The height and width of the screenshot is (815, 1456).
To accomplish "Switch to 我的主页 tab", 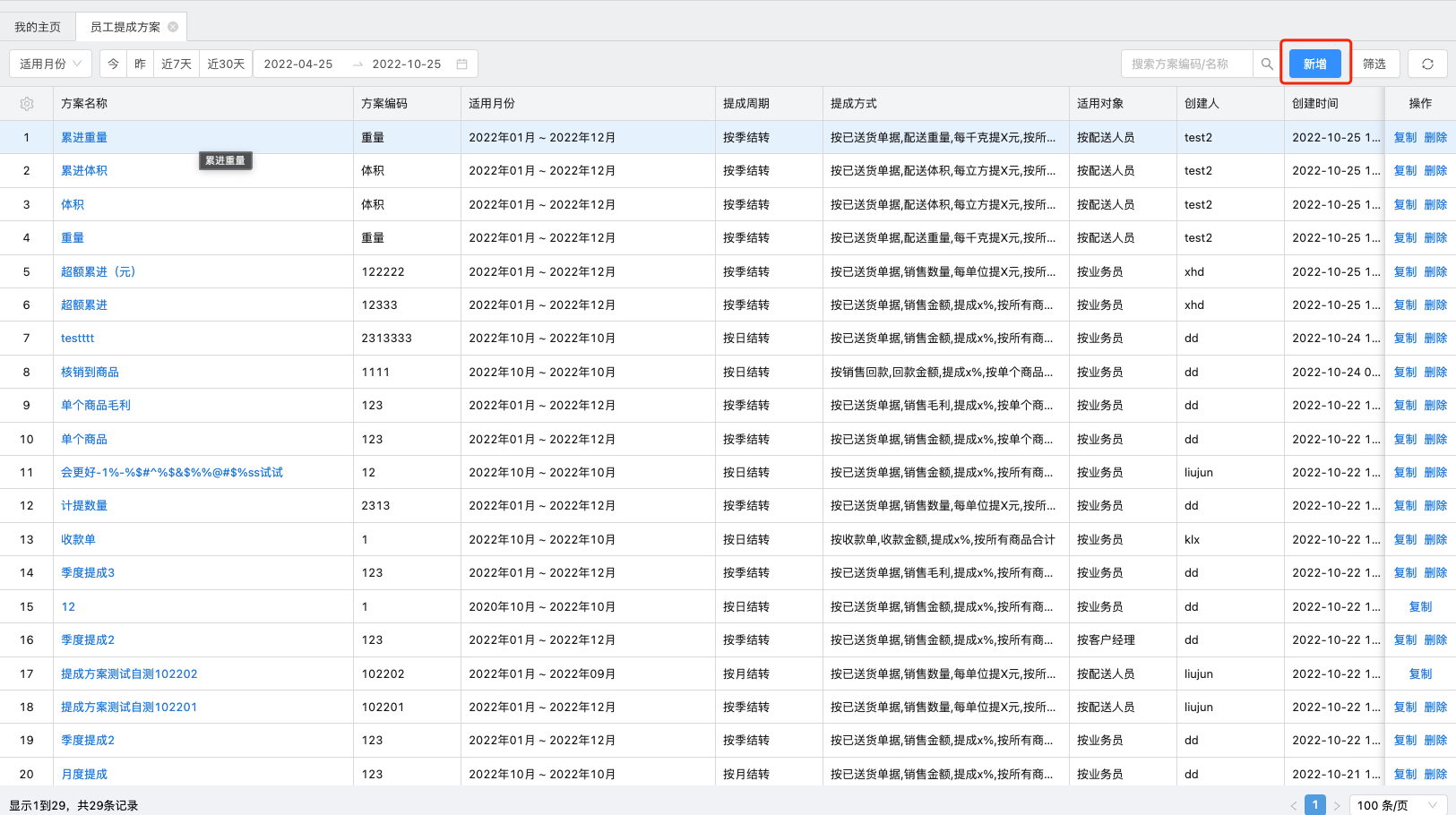I will click(x=38, y=27).
